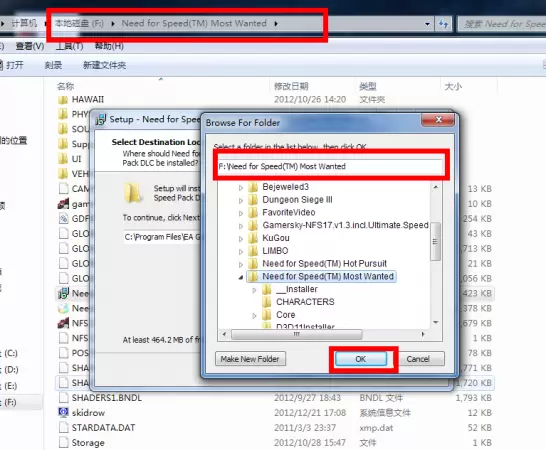Click the SHADERS1.BNDL file icon
546x450 pixels.
pyautogui.click(x=63, y=397)
